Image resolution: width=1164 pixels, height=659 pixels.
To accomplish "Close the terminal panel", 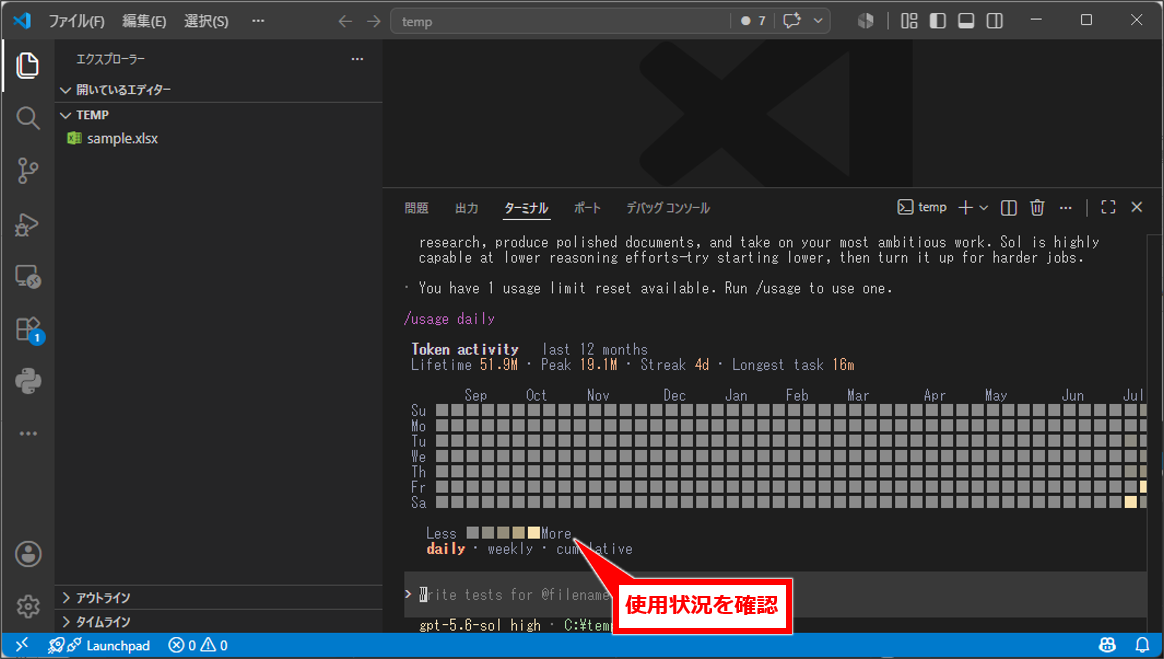I will point(1137,207).
